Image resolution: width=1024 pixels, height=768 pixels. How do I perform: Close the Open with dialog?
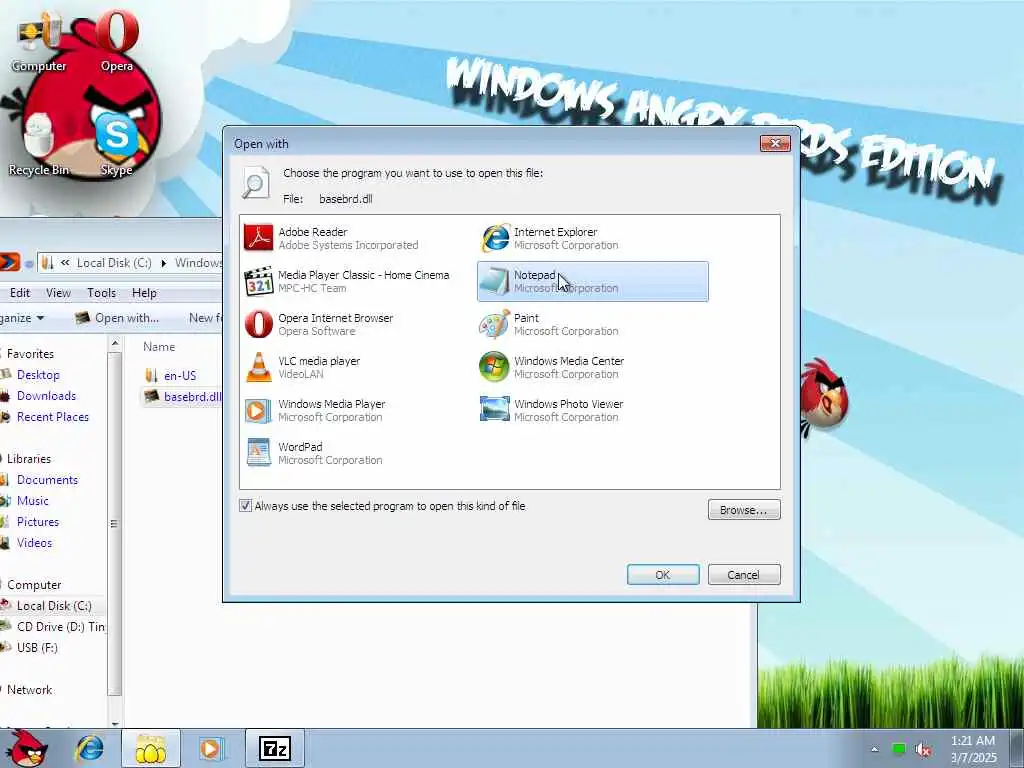[775, 143]
